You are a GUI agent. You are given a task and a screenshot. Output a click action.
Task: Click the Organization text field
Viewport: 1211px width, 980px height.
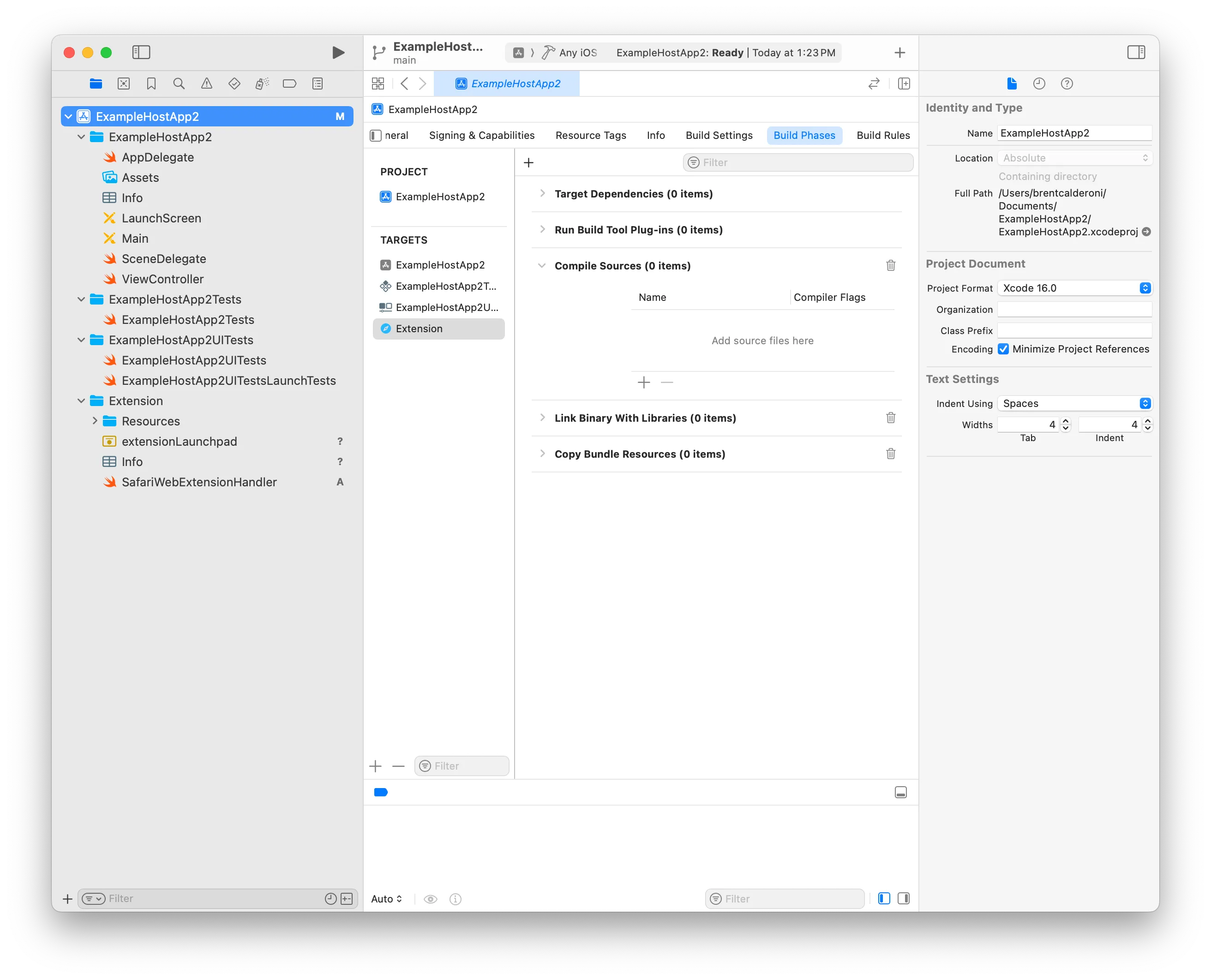pyautogui.click(x=1074, y=309)
